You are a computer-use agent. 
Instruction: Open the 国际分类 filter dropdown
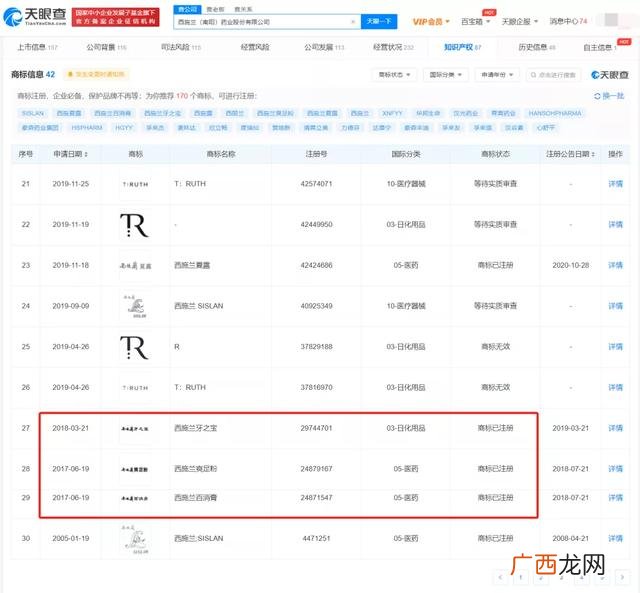pos(445,75)
